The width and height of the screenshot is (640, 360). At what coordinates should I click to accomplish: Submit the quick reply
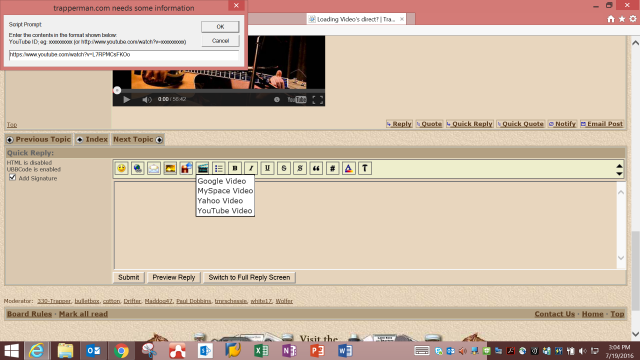click(129, 278)
